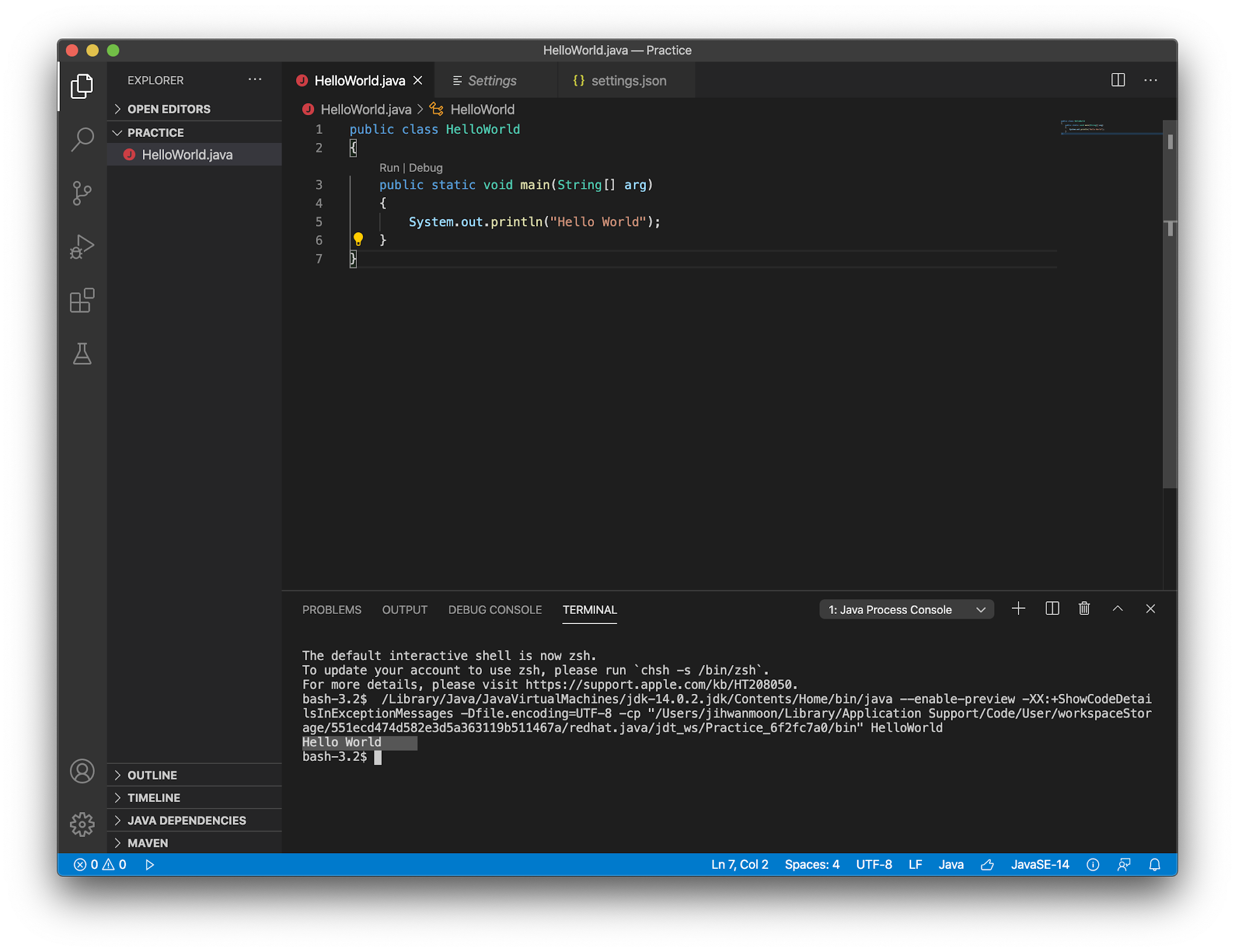Click the lightbulb quick fix on line 6

pyautogui.click(x=358, y=239)
